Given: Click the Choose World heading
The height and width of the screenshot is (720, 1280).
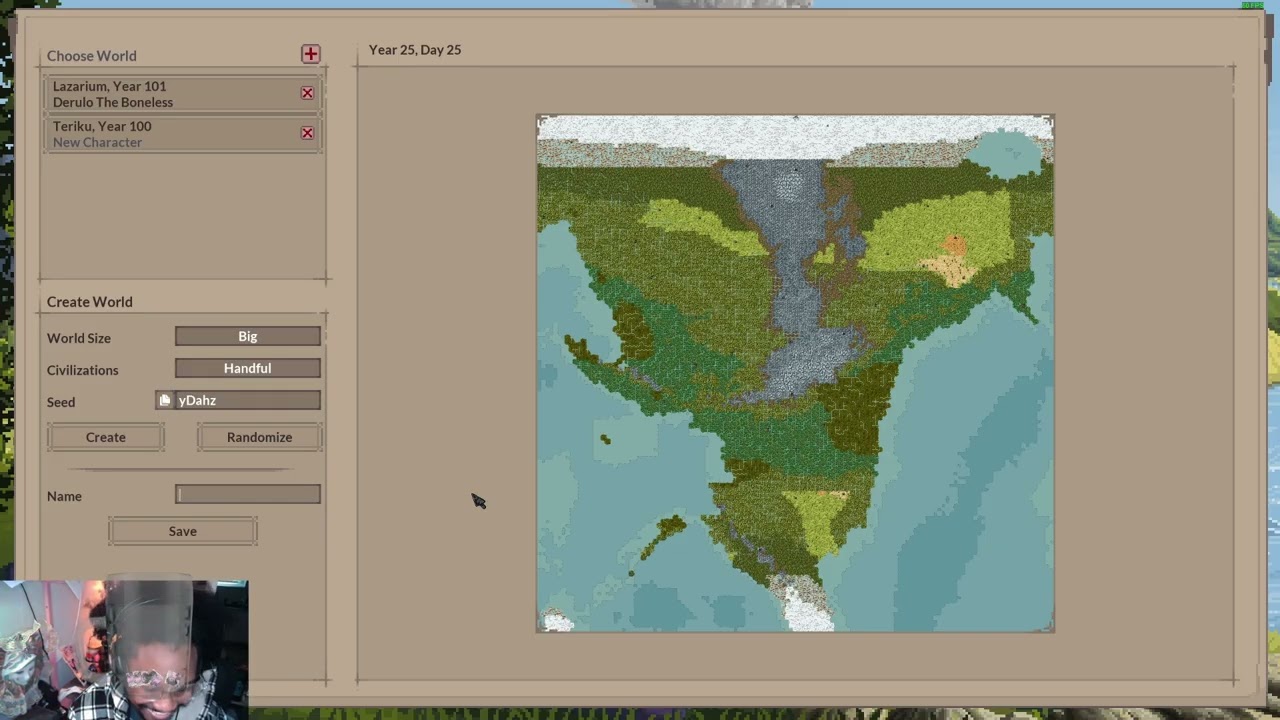Looking at the screenshot, I should pos(92,56).
